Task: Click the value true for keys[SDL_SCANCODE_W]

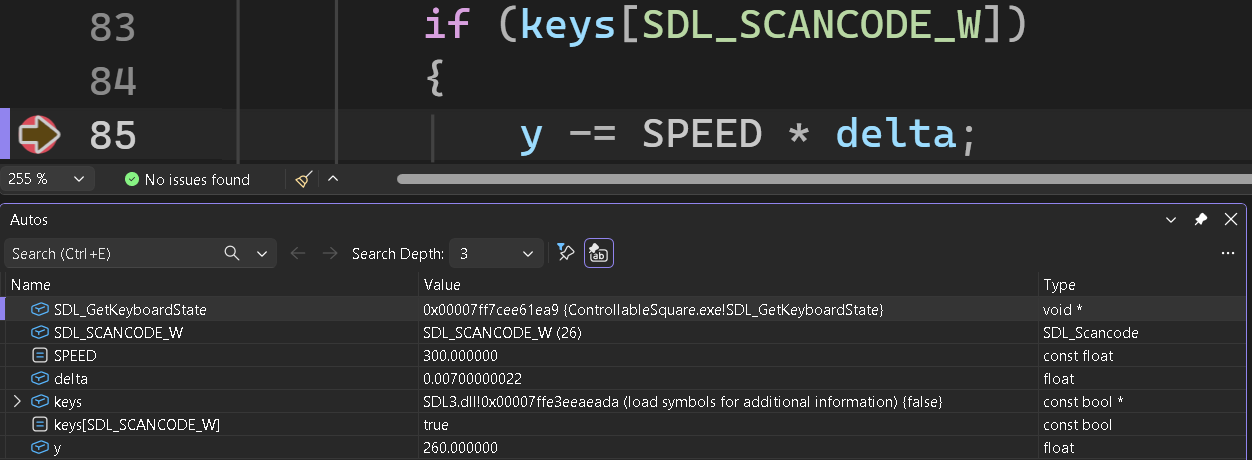Action: [x=436, y=425]
